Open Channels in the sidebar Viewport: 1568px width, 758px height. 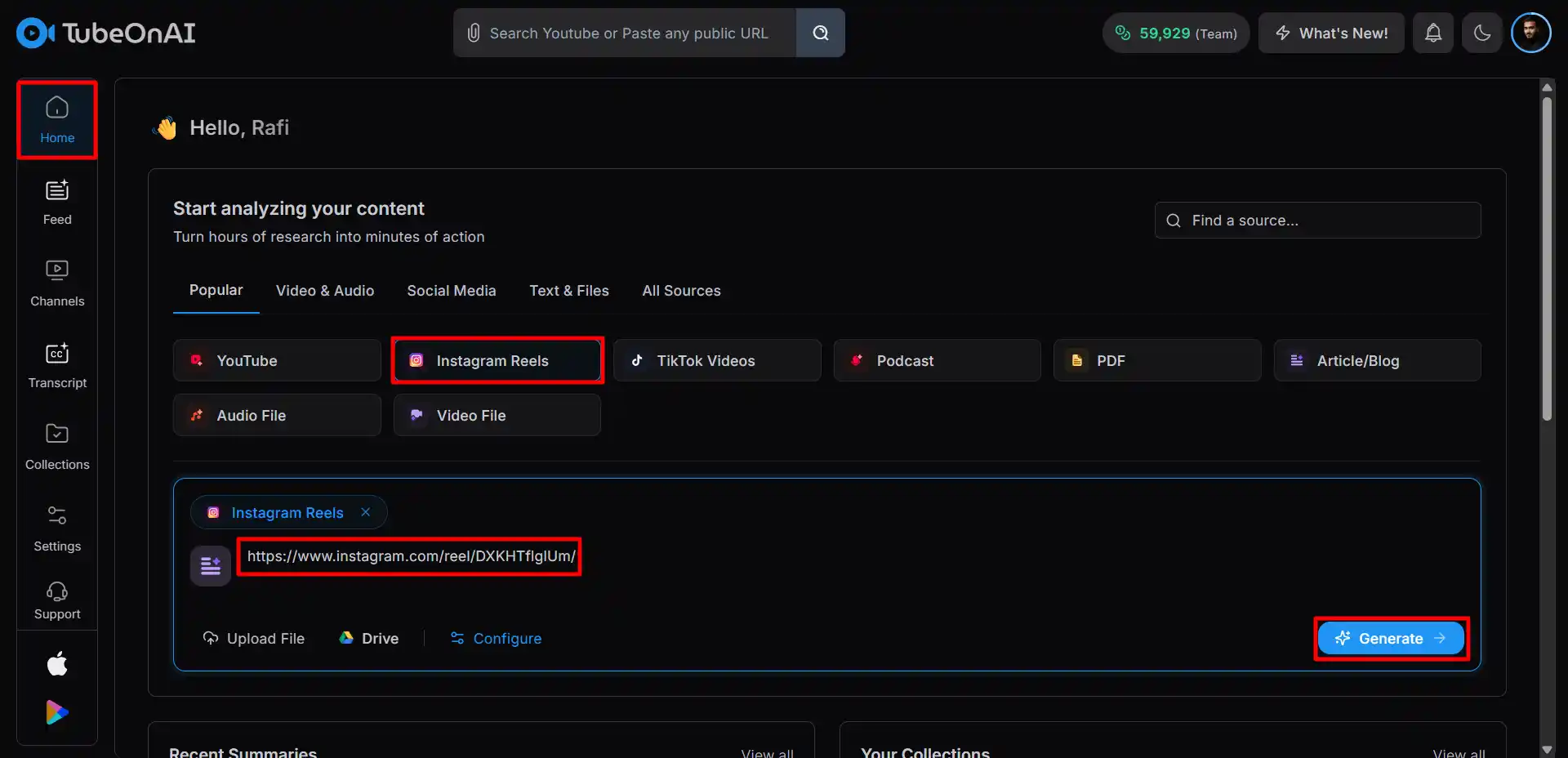coord(57,283)
